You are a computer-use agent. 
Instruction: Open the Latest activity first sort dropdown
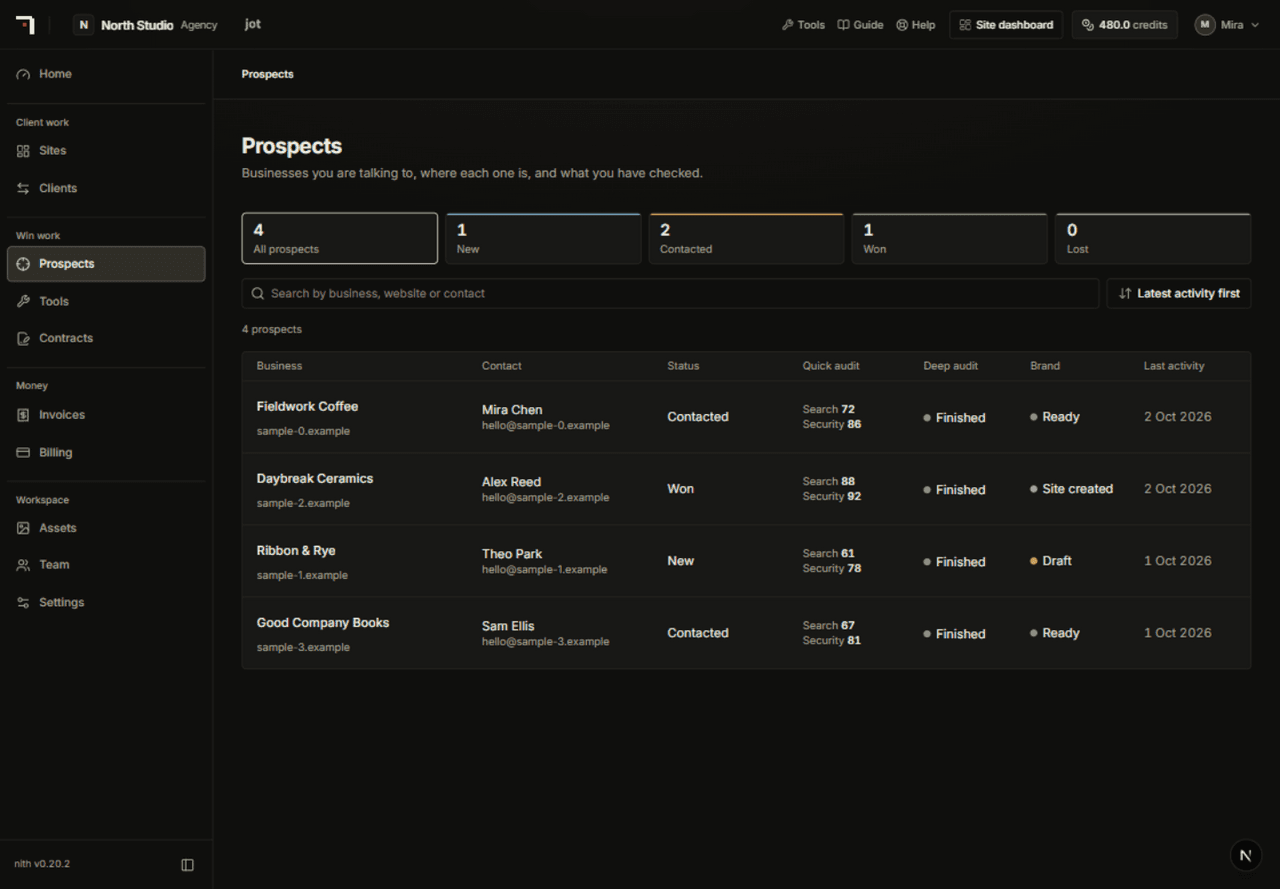click(1179, 294)
